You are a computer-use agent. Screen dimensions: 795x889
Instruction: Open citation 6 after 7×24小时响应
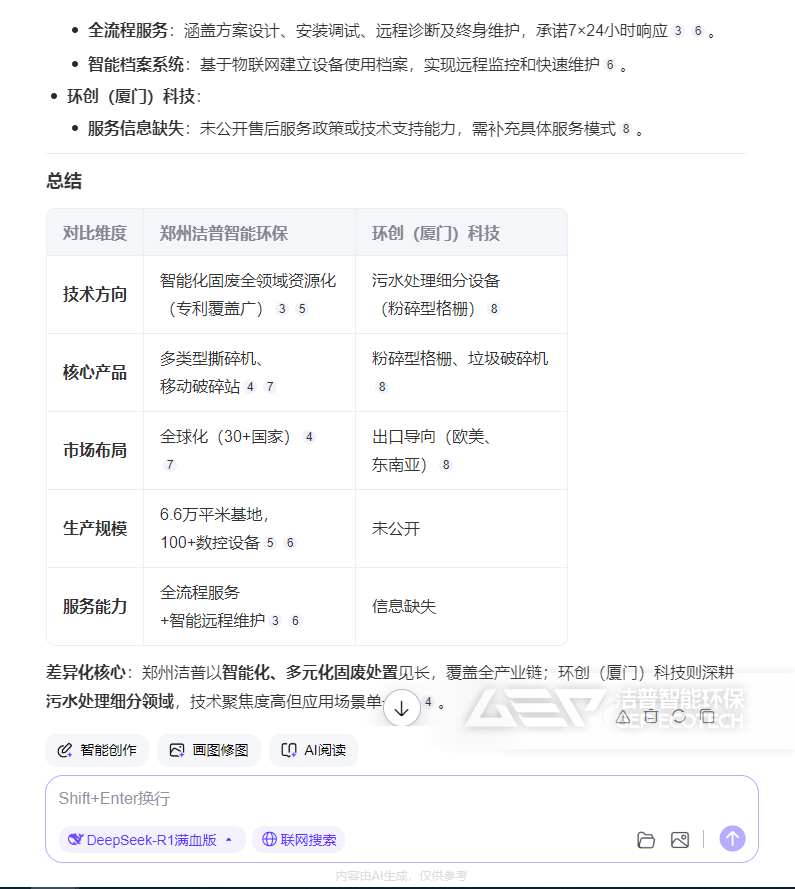pyautogui.click(x=698, y=31)
